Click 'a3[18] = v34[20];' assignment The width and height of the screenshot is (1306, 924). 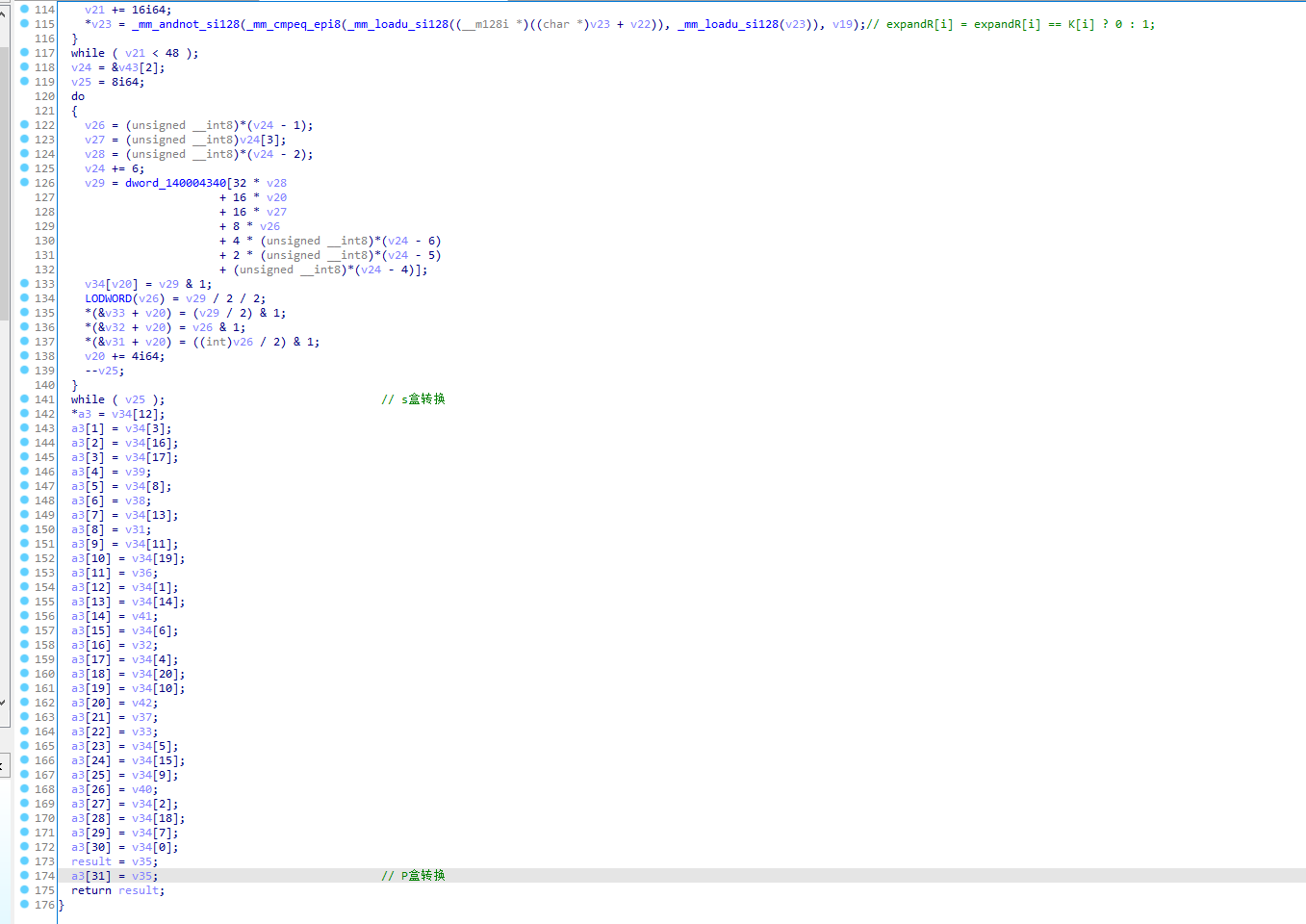128,674
